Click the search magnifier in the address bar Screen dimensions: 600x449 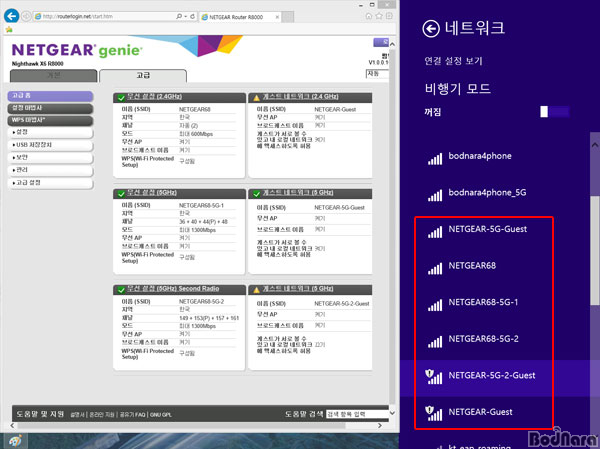pyautogui.click(x=179, y=16)
